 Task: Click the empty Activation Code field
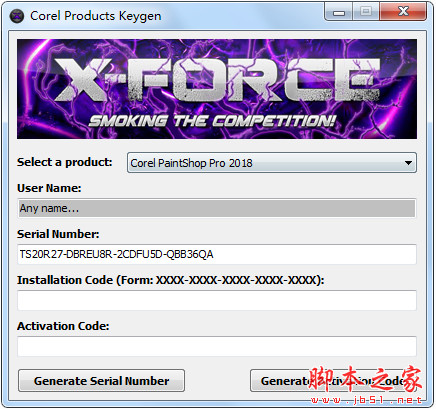point(217,346)
